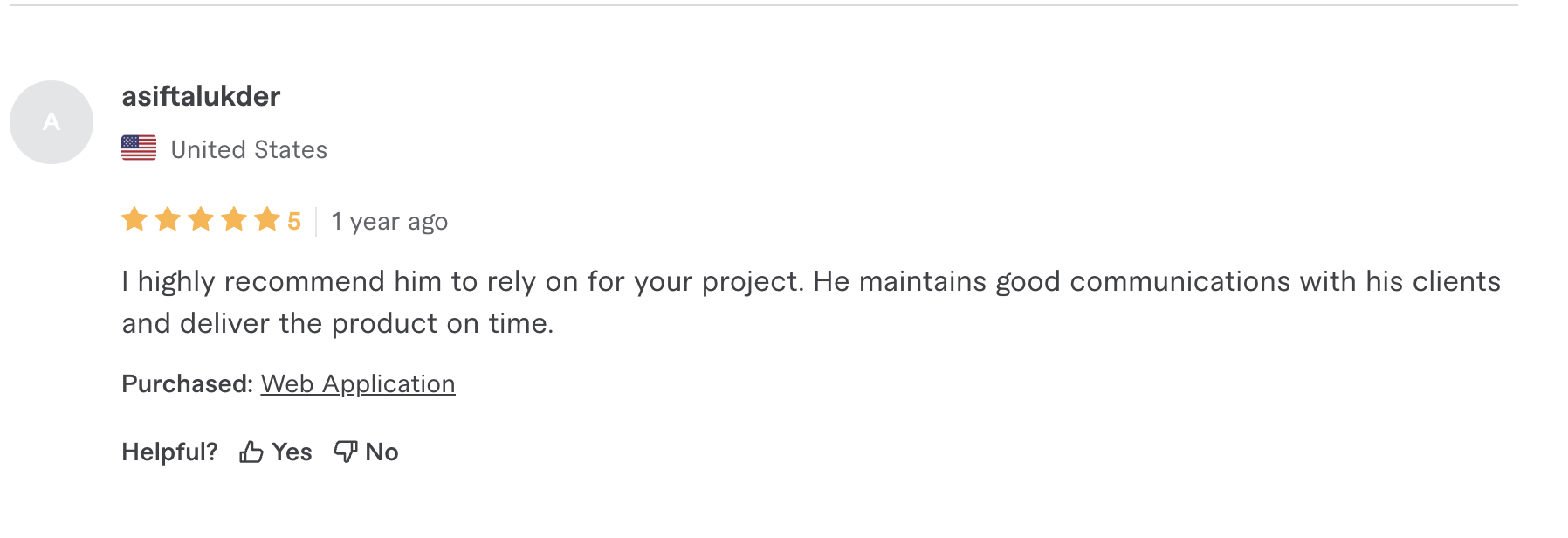Open the Web Application purchase link
The image size is (1568, 538).
[x=358, y=384]
